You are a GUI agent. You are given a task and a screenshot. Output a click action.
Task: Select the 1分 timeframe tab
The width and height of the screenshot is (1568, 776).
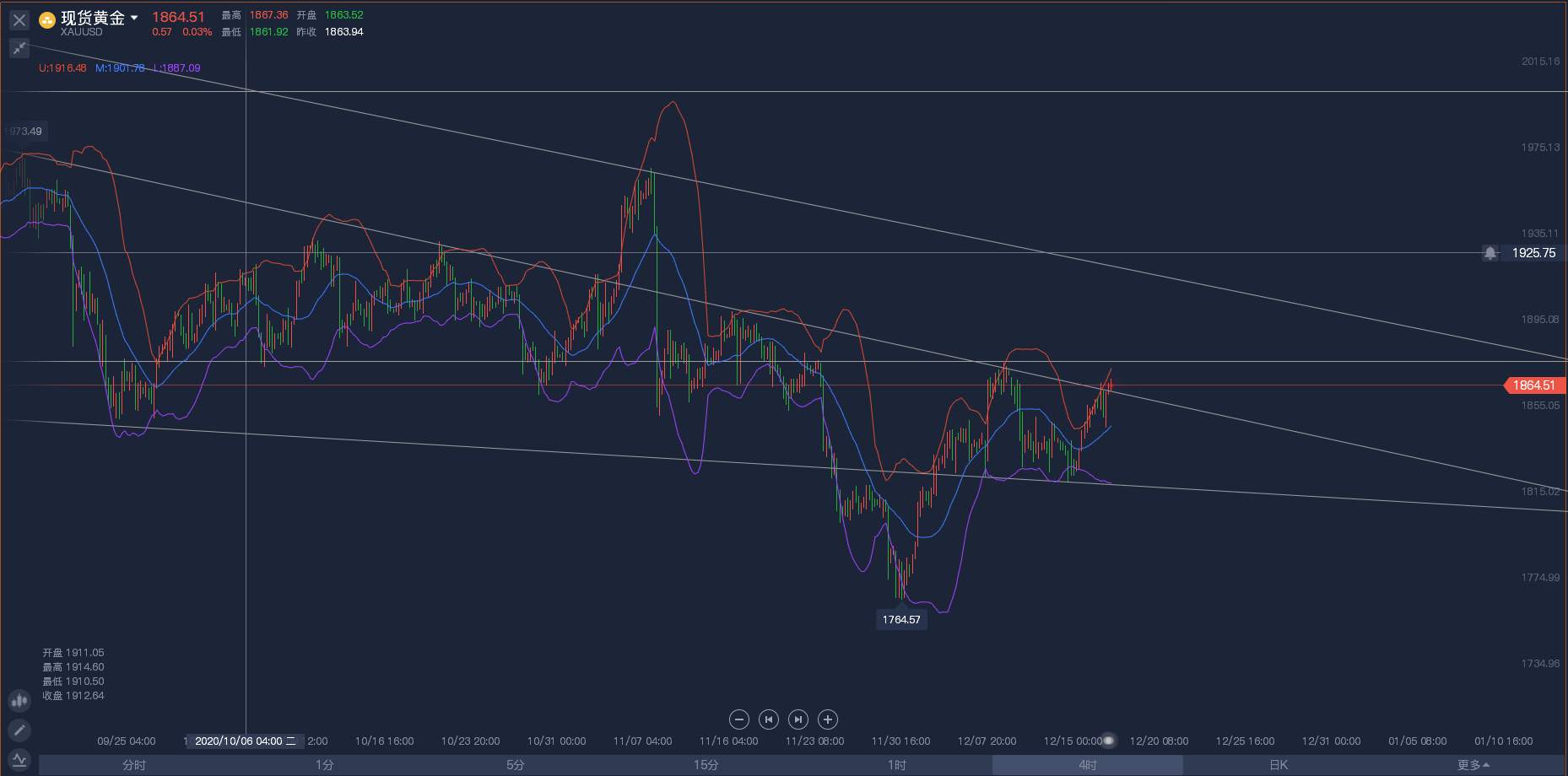pyautogui.click(x=325, y=765)
